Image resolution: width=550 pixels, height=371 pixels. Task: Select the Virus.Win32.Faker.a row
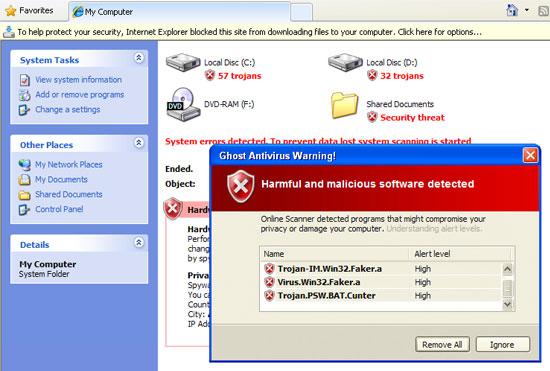(x=381, y=282)
